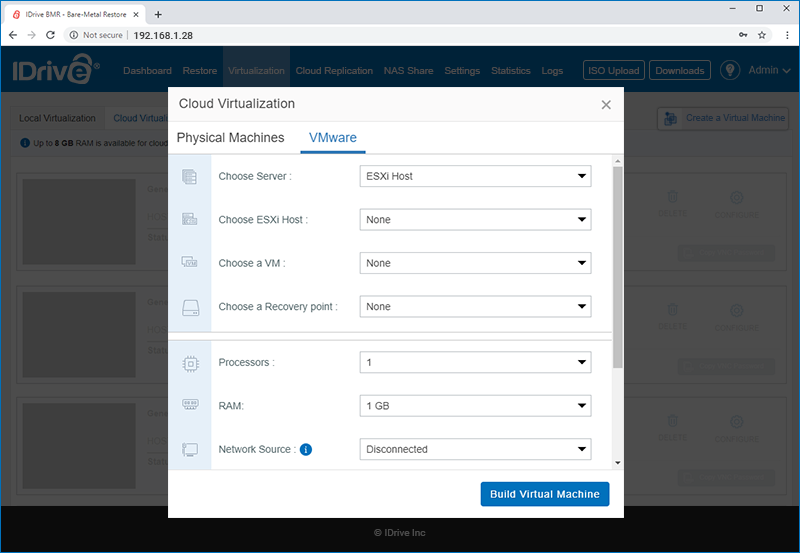Click the Network Source adapter icon

click(x=190, y=449)
